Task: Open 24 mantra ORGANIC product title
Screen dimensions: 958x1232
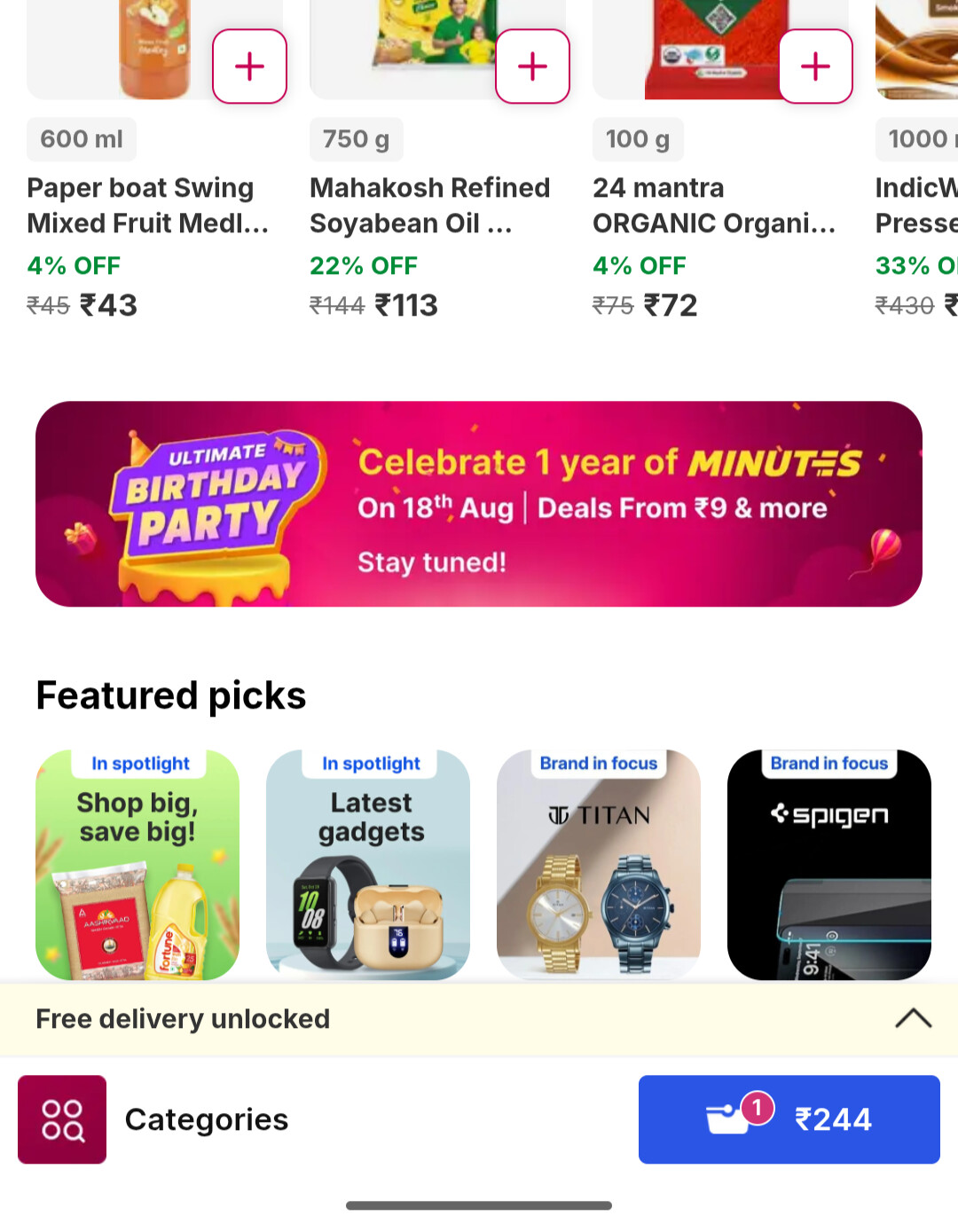Action: point(714,205)
